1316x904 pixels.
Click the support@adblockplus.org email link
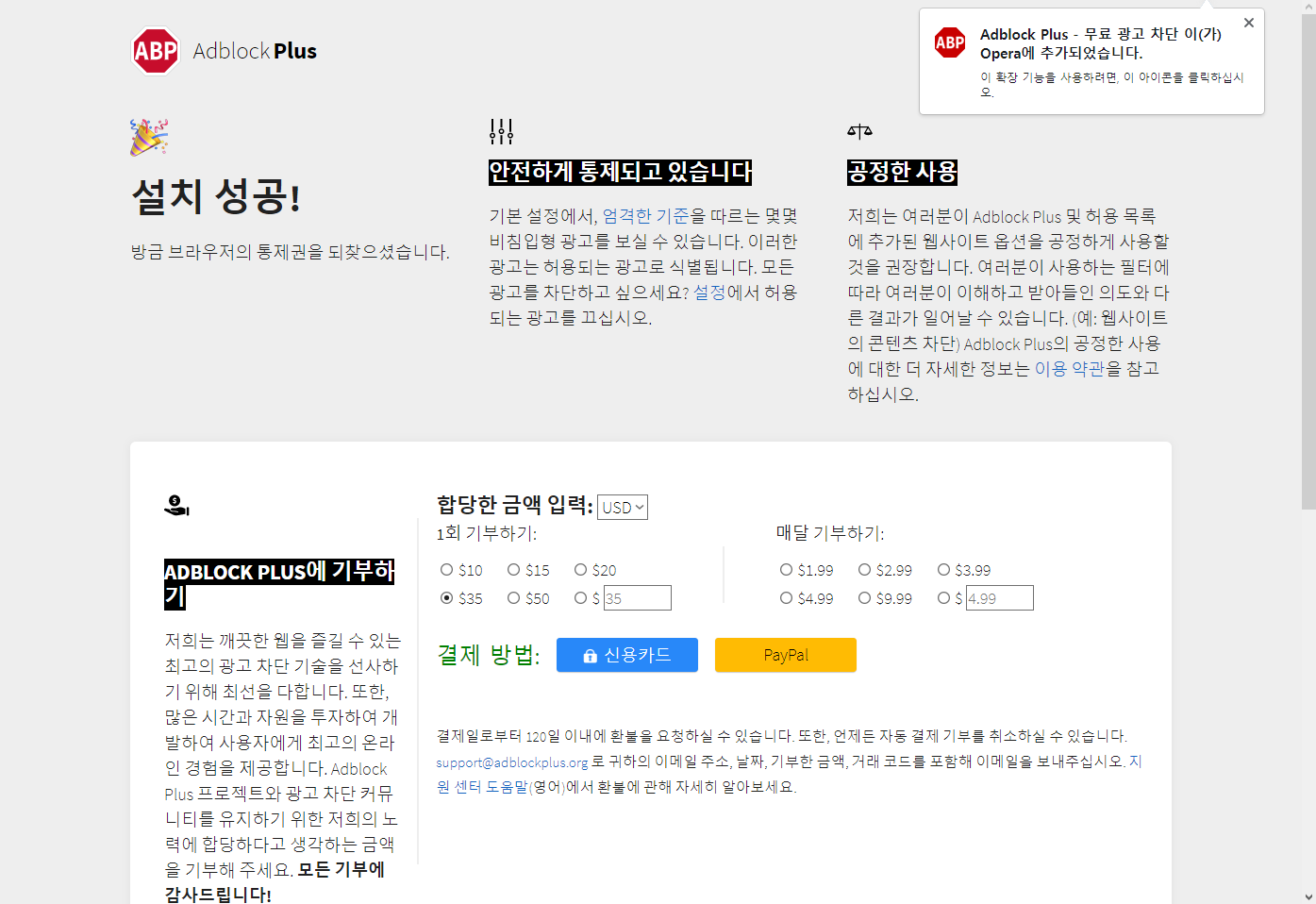pos(512,762)
